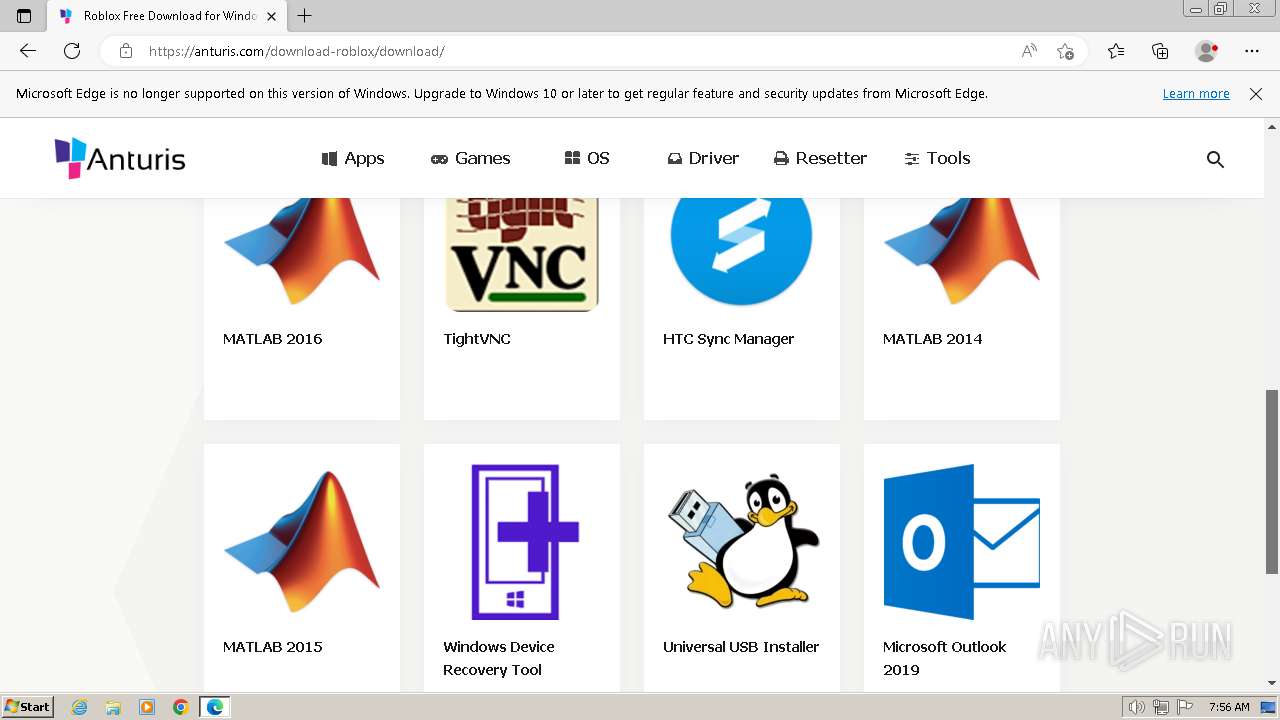Close the Roblox Free Download tab
The height and width of the screenshot is (720, 1280).
tap(271, 16)
